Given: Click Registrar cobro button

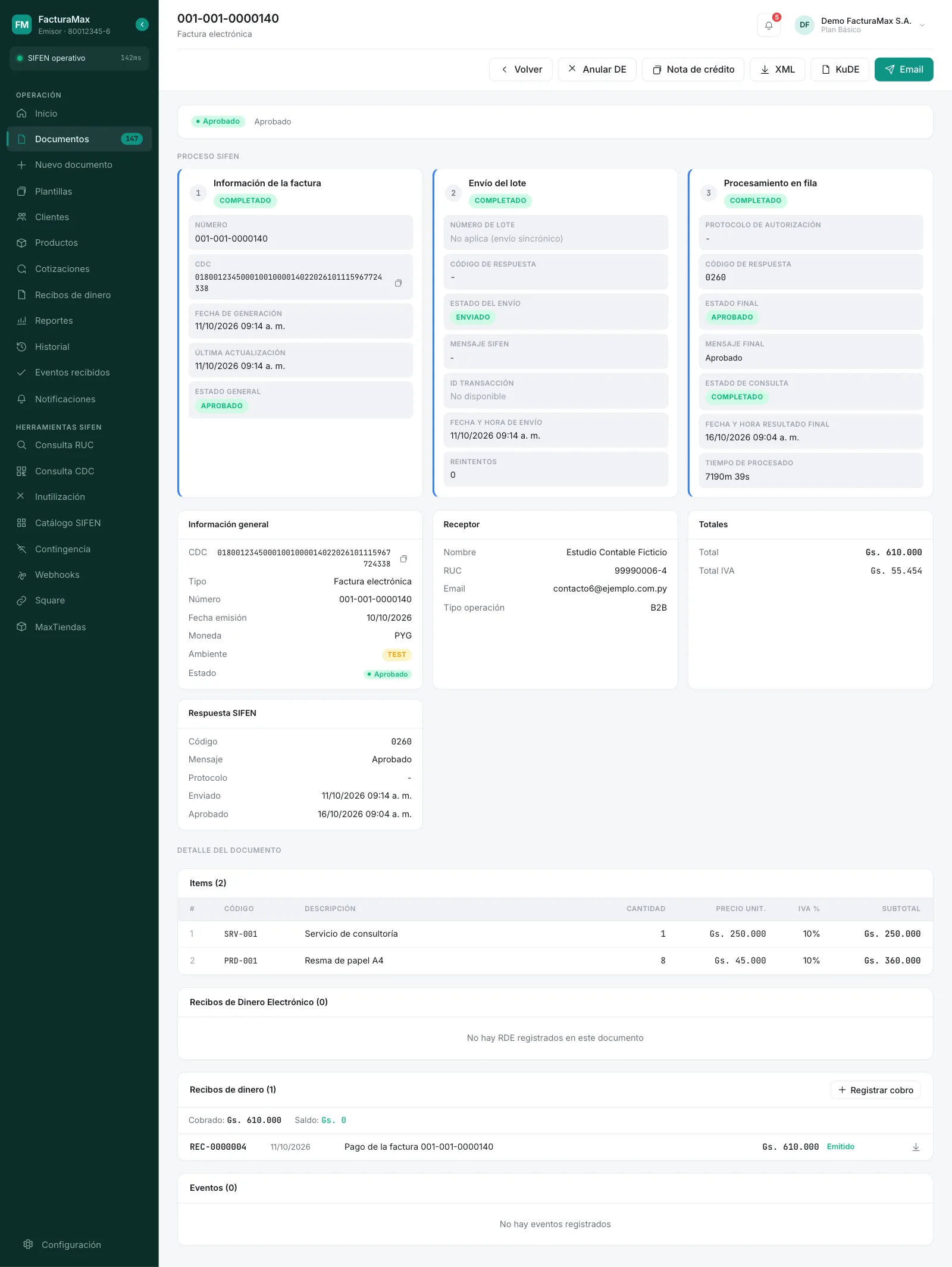Looking at the screenshot, I should 875,1090.
